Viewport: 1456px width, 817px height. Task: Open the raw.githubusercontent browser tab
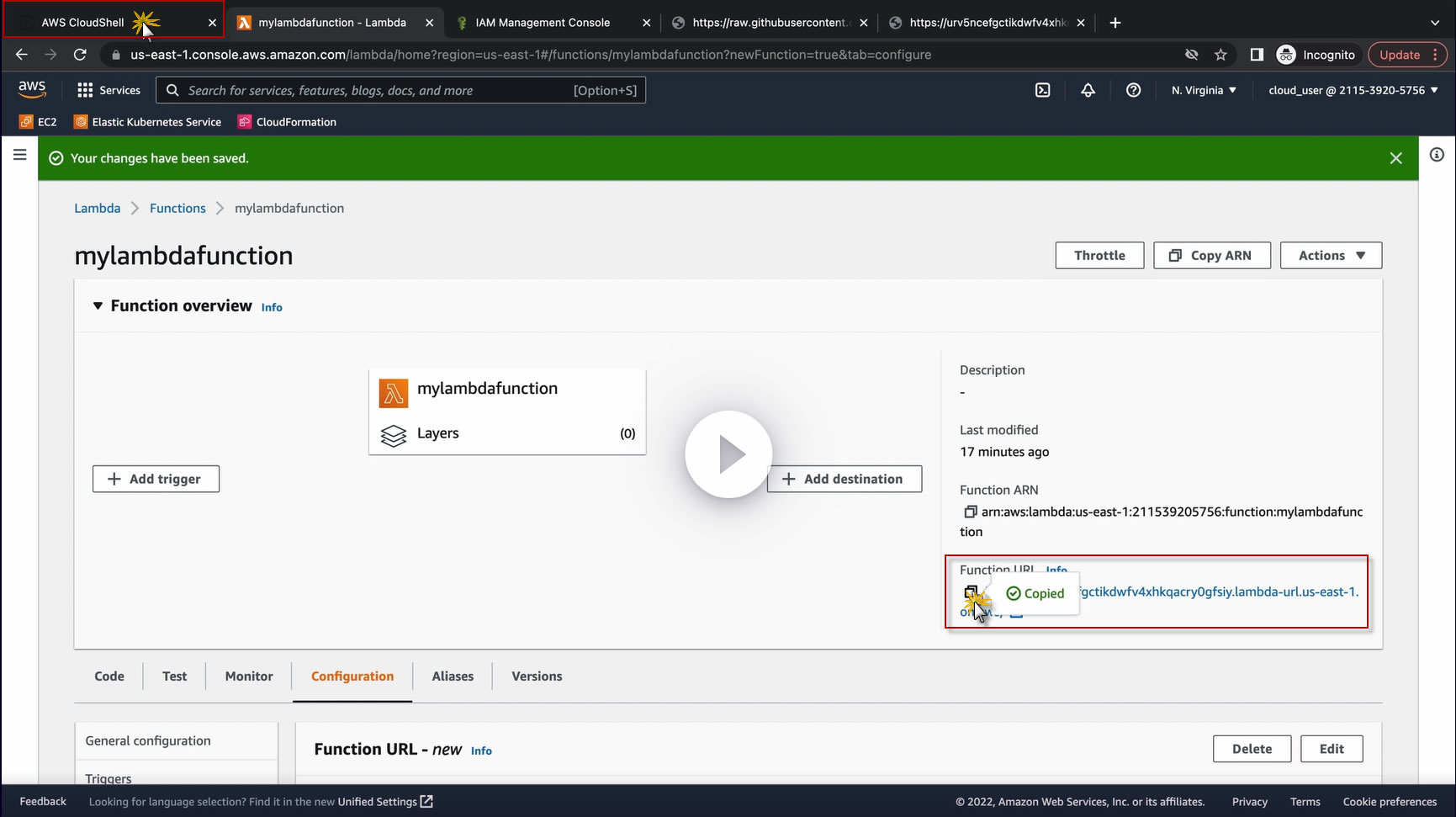pyautogui.click(x=769, y=23)
